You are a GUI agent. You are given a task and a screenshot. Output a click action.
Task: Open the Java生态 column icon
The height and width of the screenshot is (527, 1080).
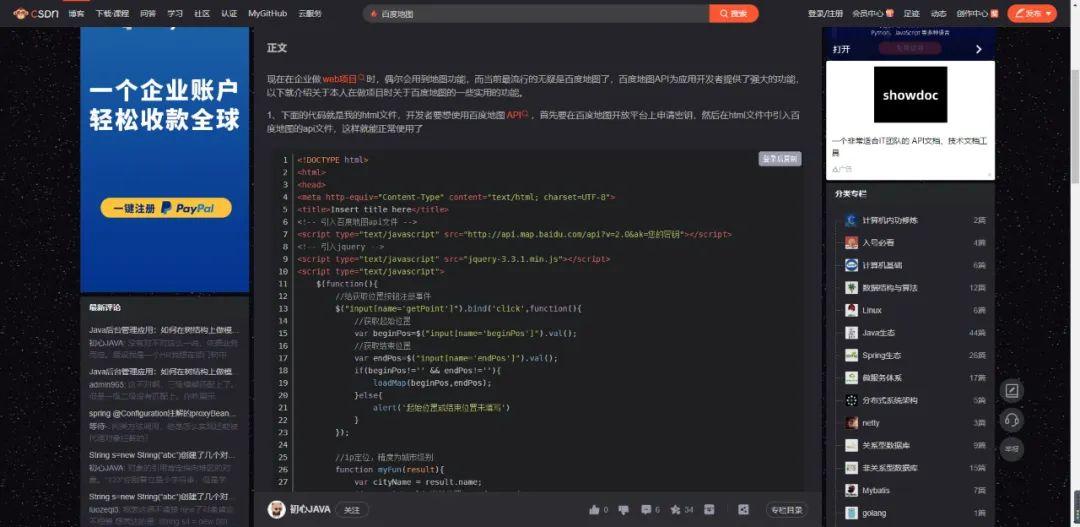coord(851,333)
